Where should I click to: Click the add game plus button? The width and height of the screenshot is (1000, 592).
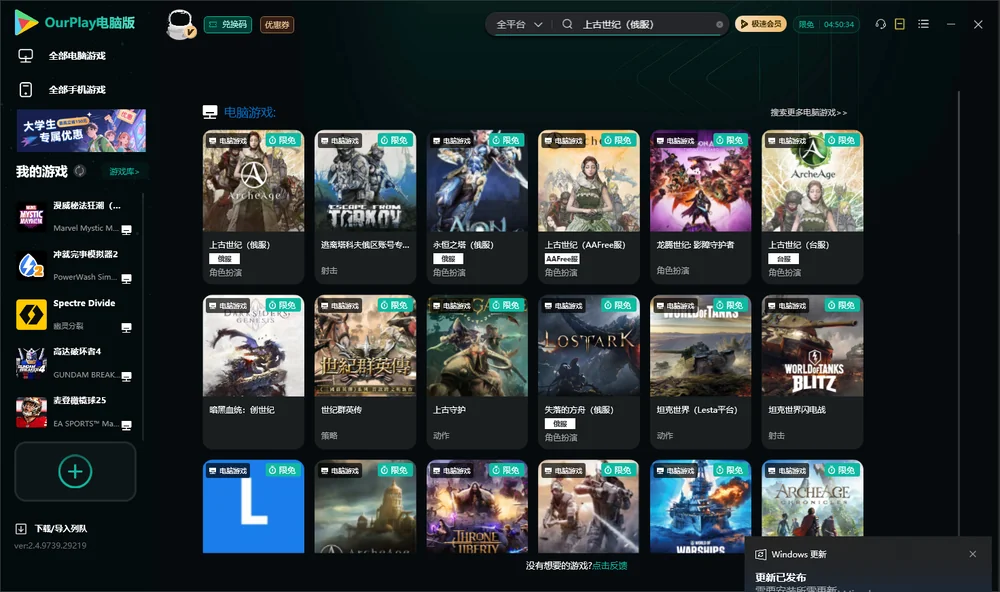coord(75,471)
